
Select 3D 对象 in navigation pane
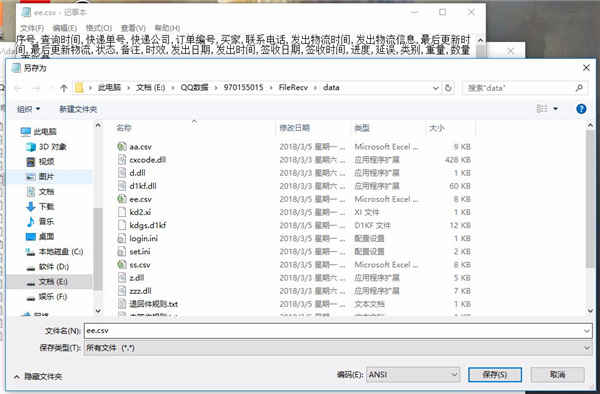(46, 147)
